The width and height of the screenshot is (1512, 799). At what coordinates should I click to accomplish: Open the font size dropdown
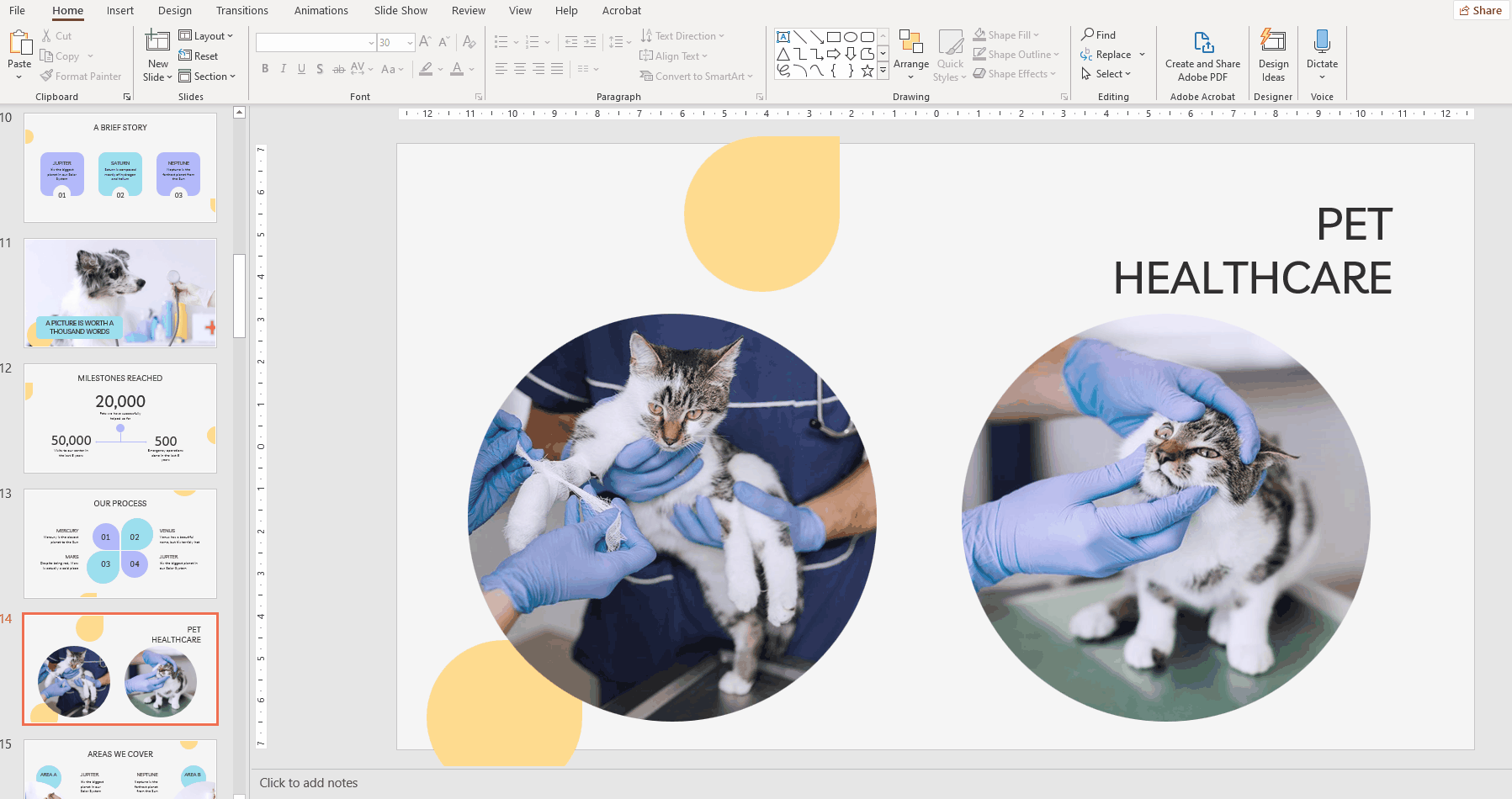410,43
